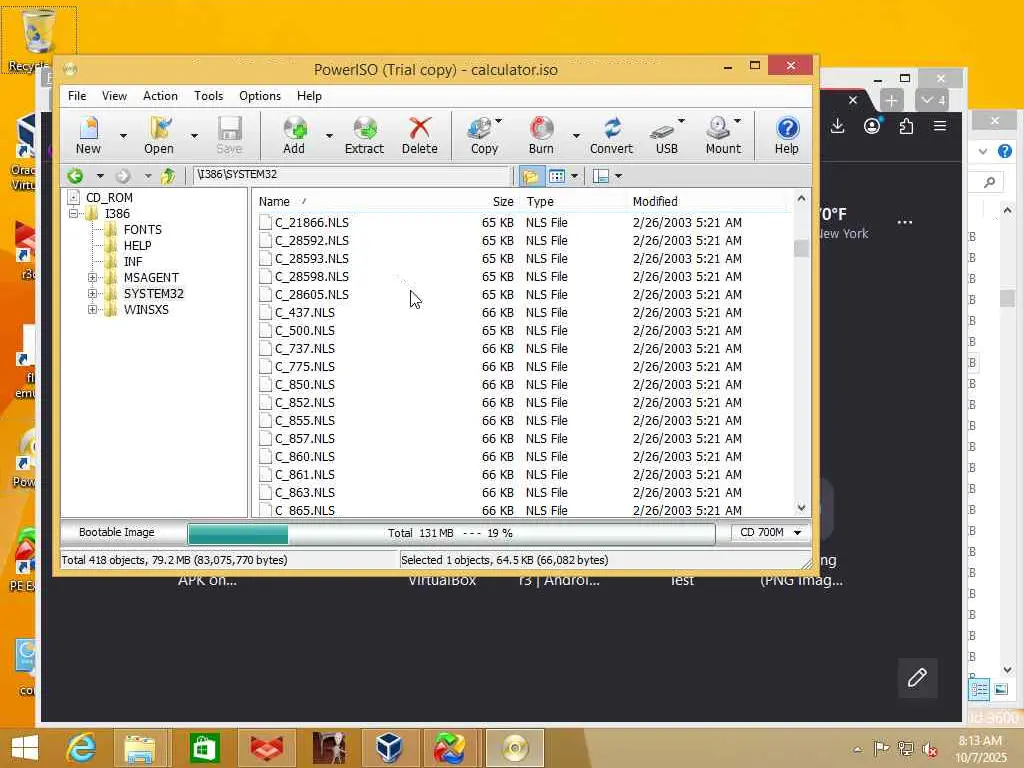Viewport: 1024px width, 768px height.
Task: Go up one folder level icon
Action: 168,176
